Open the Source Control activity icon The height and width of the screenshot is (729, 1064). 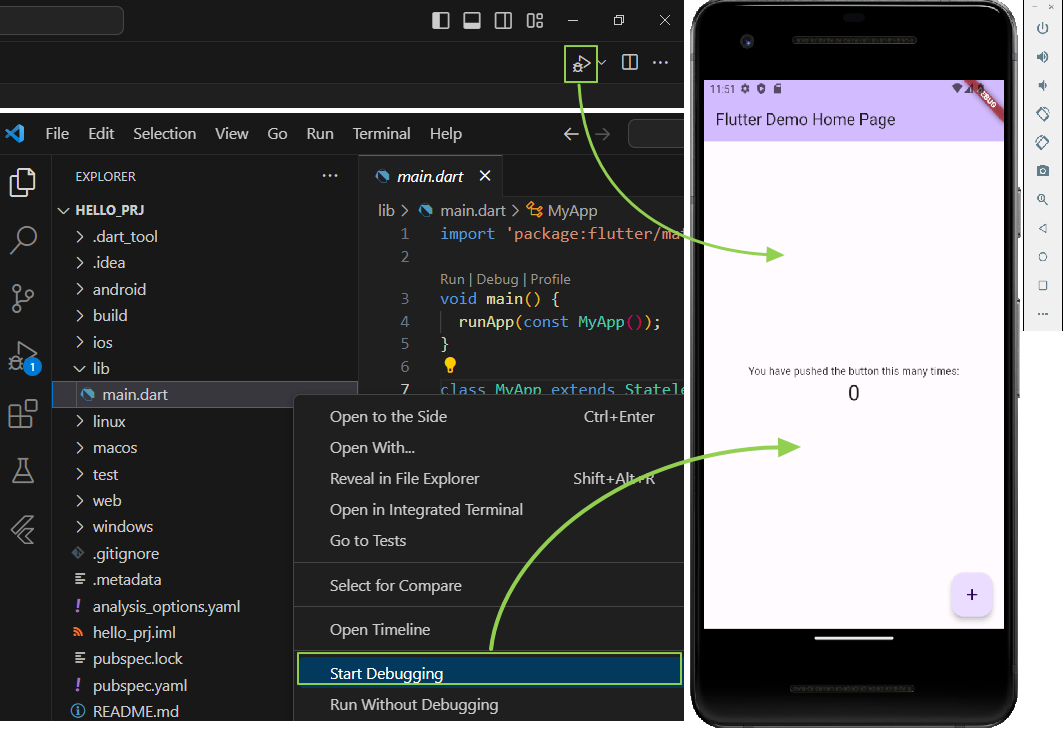click(22, 298)
